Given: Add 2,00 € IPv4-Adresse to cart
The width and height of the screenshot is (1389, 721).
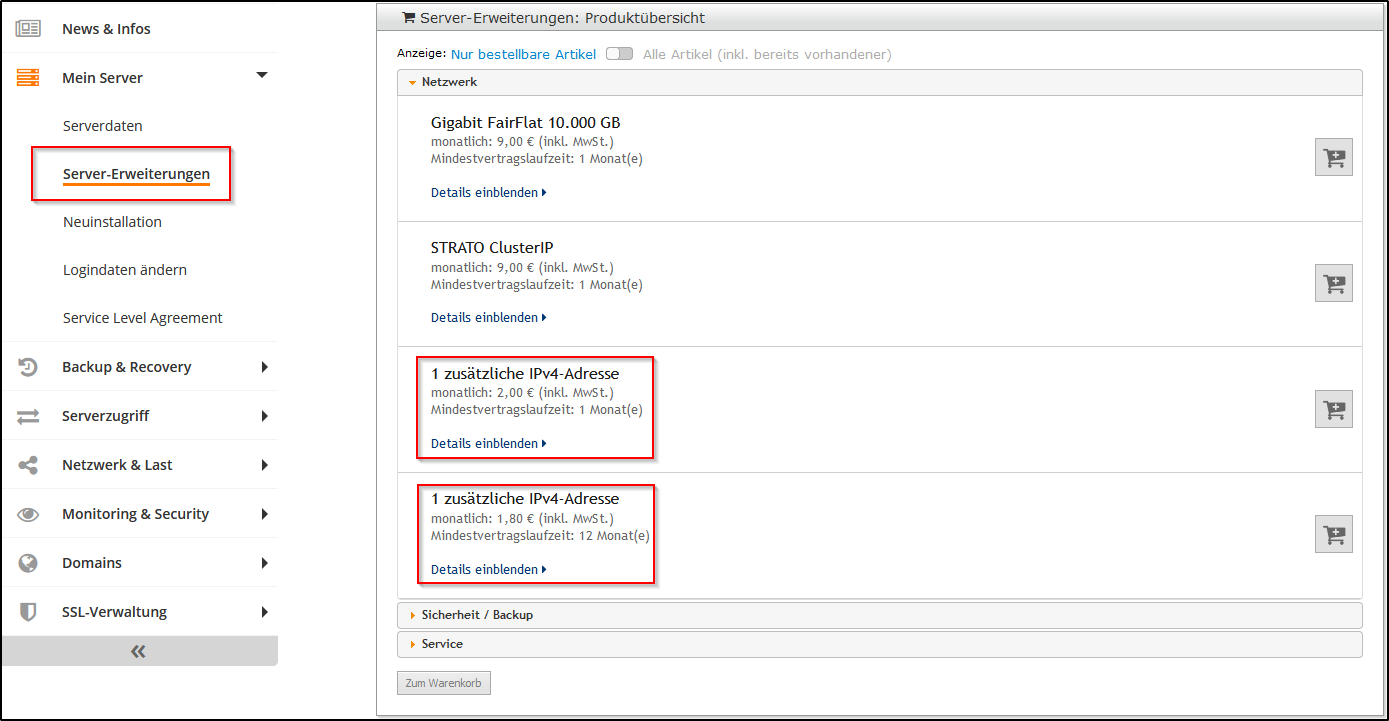Looking at the screenshot, I should (x=1333, y=409).
